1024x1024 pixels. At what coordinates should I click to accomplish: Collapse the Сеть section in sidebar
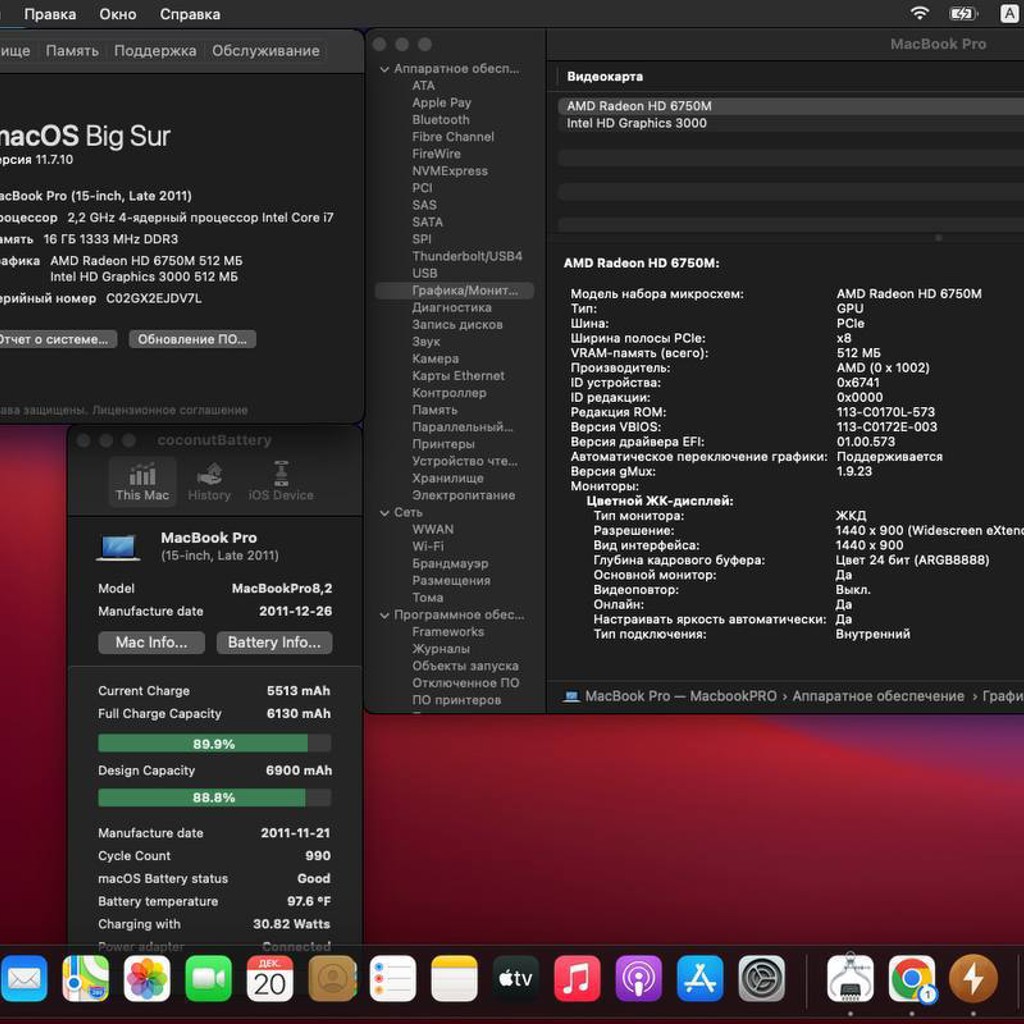click(384, 513)
